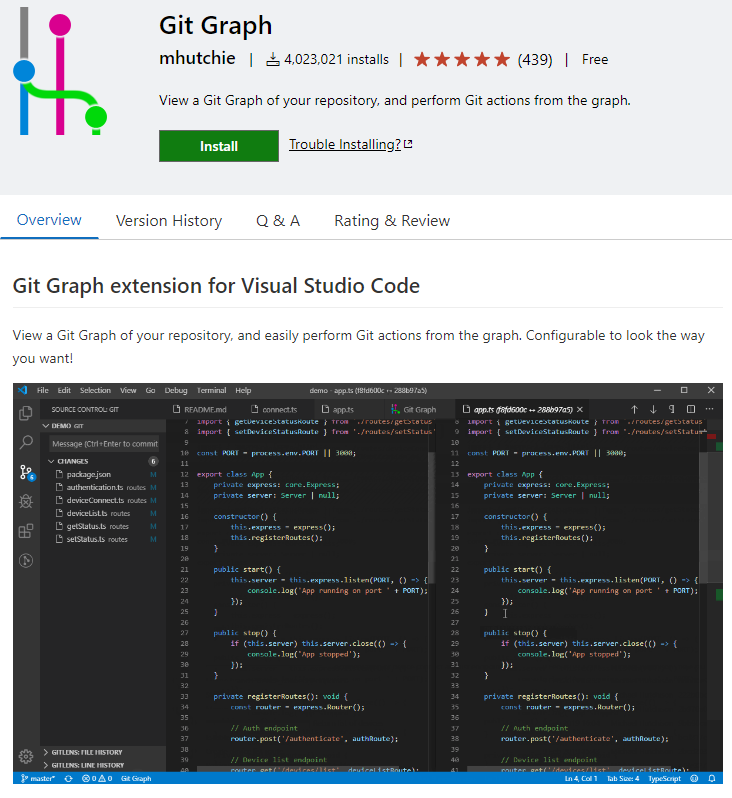This screenshot has height=798, width=732.
Task: Click the notifications bell in status bar
Action: click(712, 779)
